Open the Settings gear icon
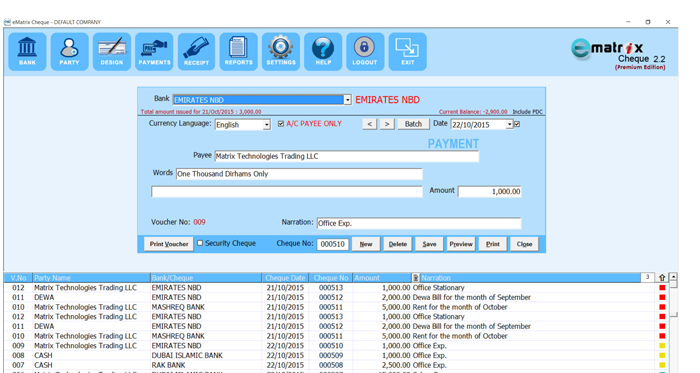 click(x=281, y=52)
